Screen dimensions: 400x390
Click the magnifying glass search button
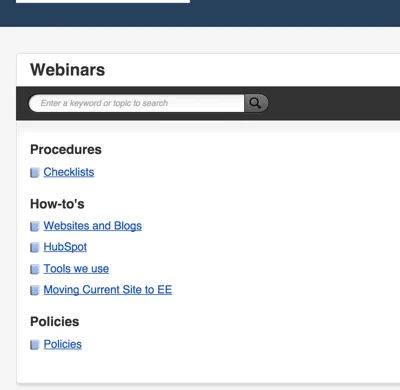coord(256,103)
